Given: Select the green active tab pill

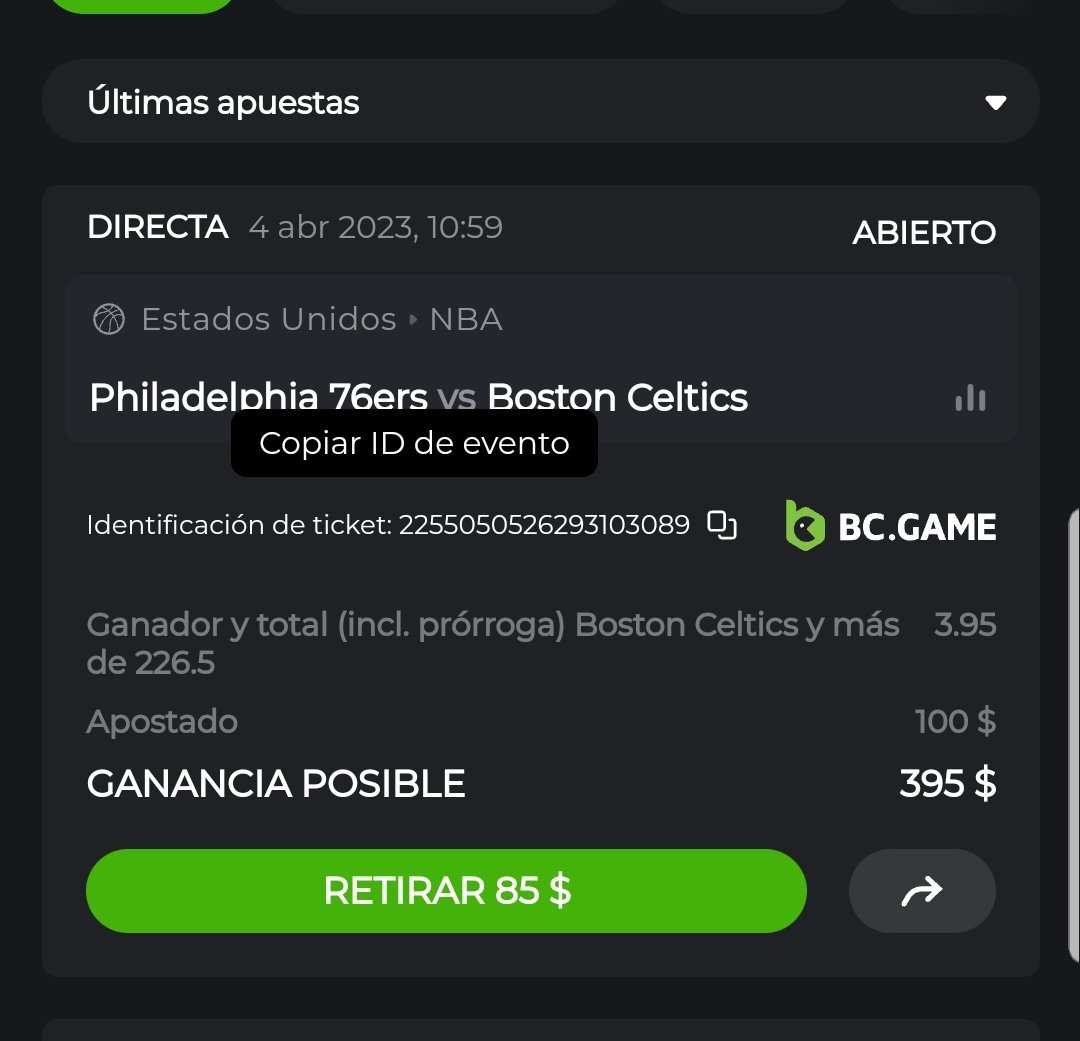Looking at the screenshot, I should (142, 4).
